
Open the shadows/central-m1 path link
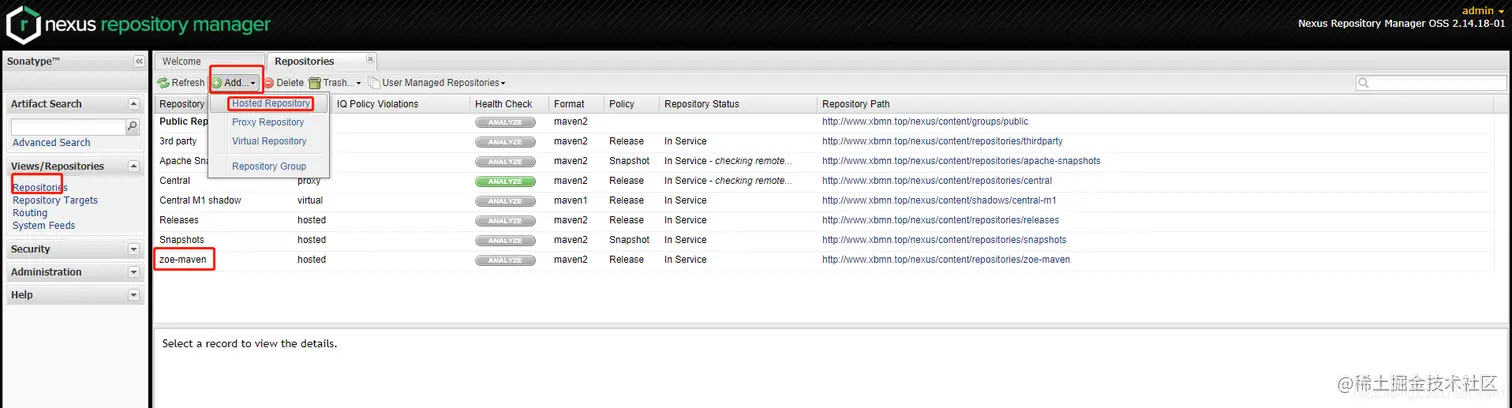[x=939, y=200]
